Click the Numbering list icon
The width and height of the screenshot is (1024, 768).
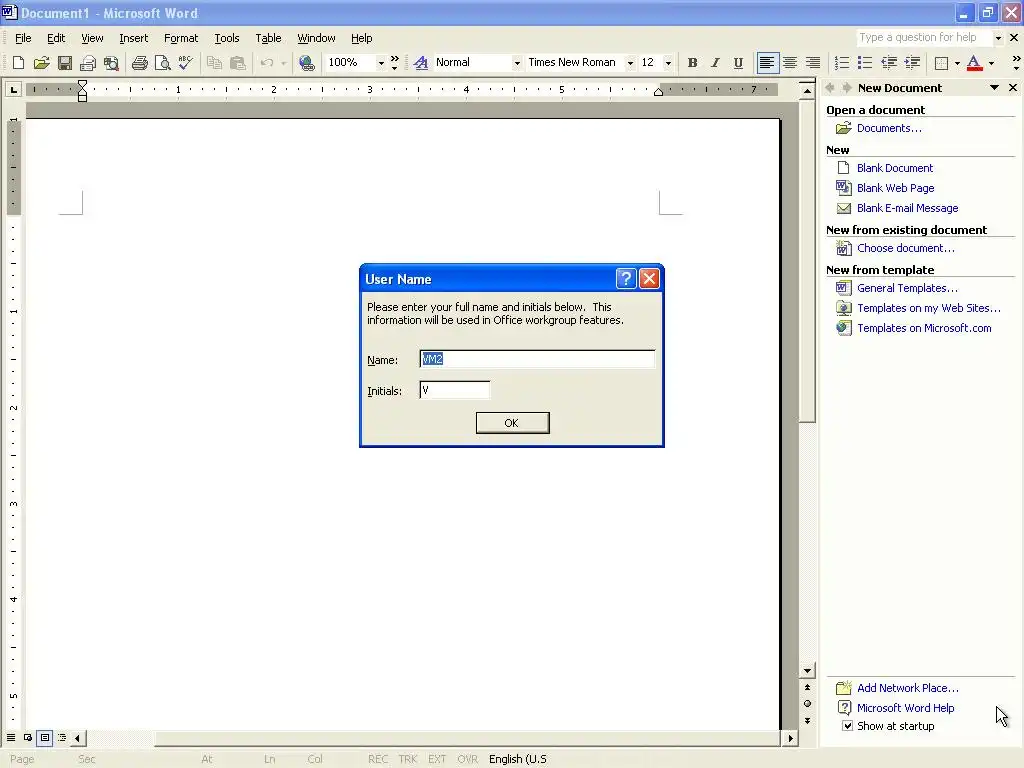click(842, 63)
